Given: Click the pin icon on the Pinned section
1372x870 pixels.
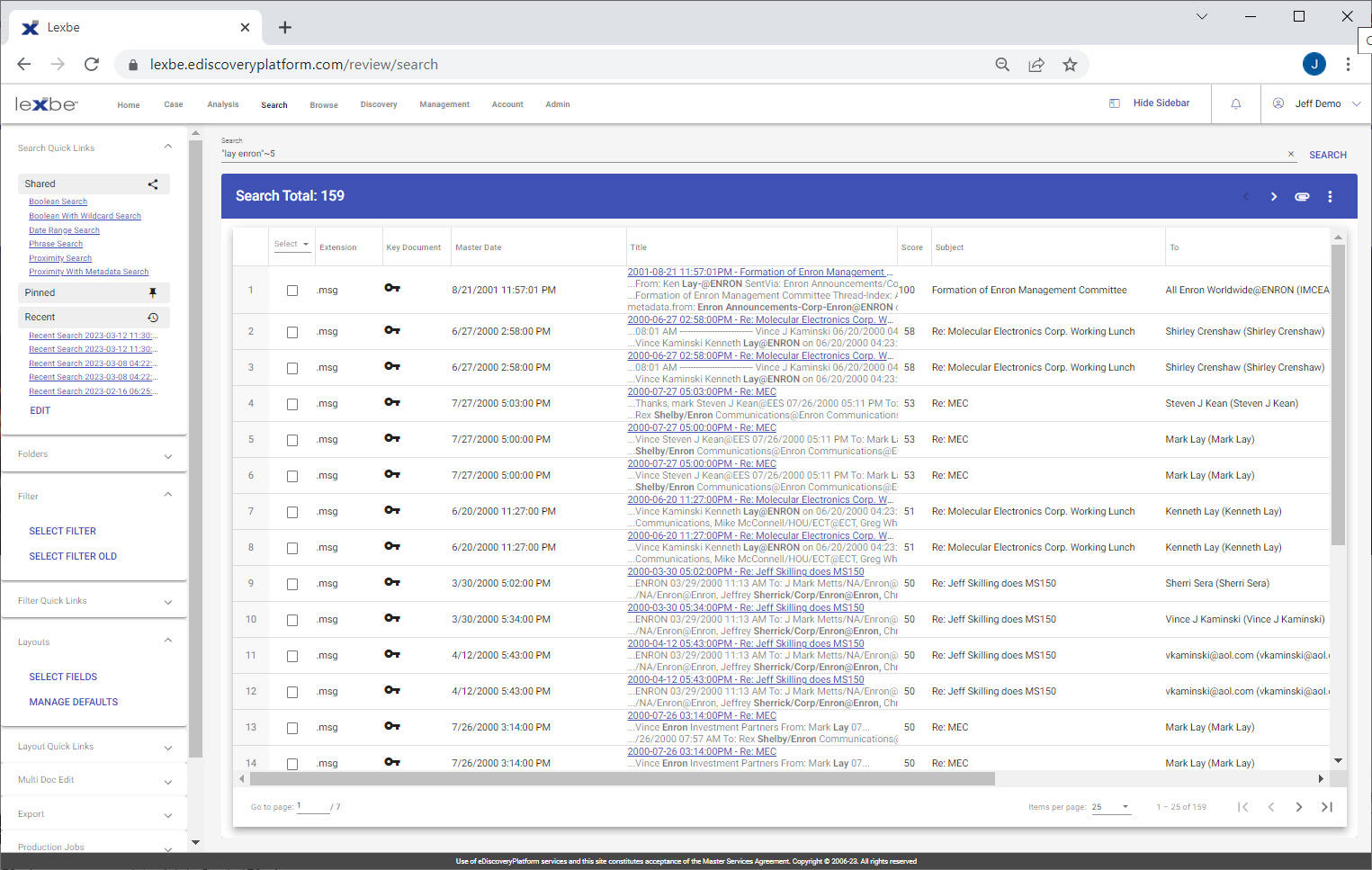Looking at the screenshot, I should (153, 292).
